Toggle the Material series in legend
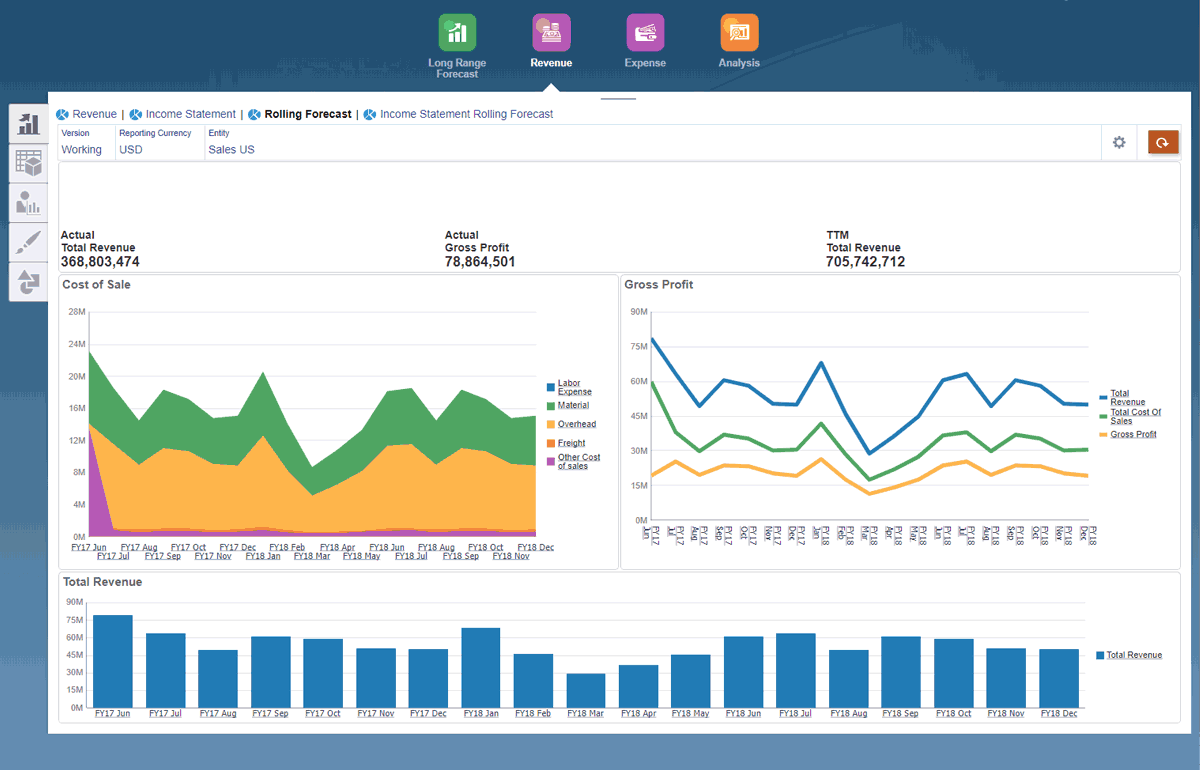This screenshot has width=1200, height=770. [x=573, y=405]
